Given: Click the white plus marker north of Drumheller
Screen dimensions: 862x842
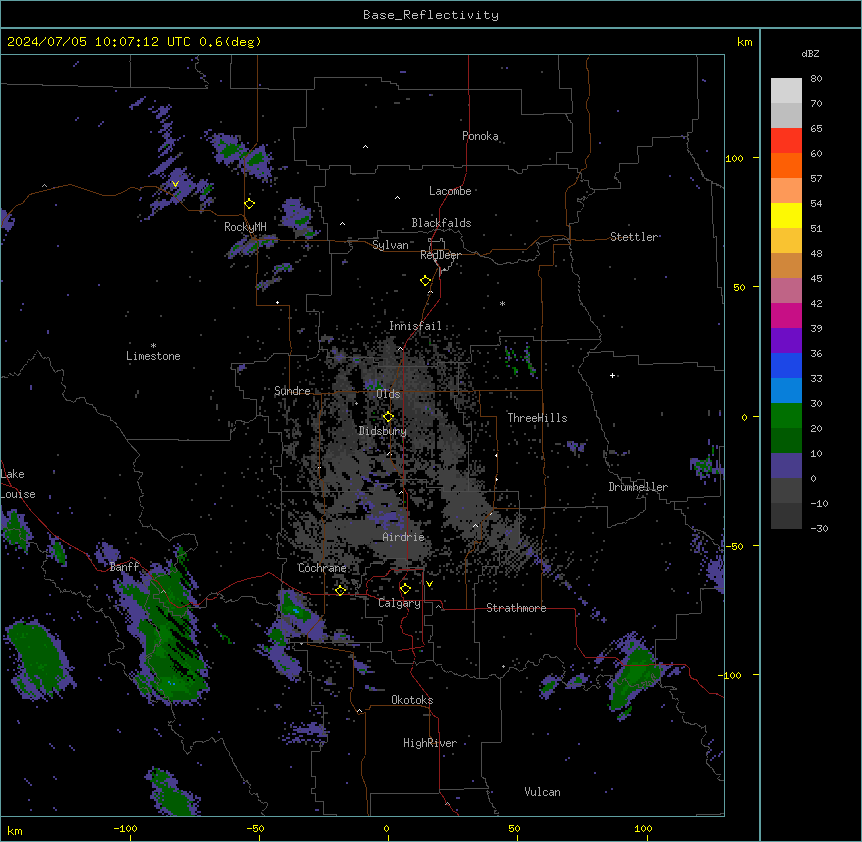Looking at the screenshot, I should tap(612, 375).
